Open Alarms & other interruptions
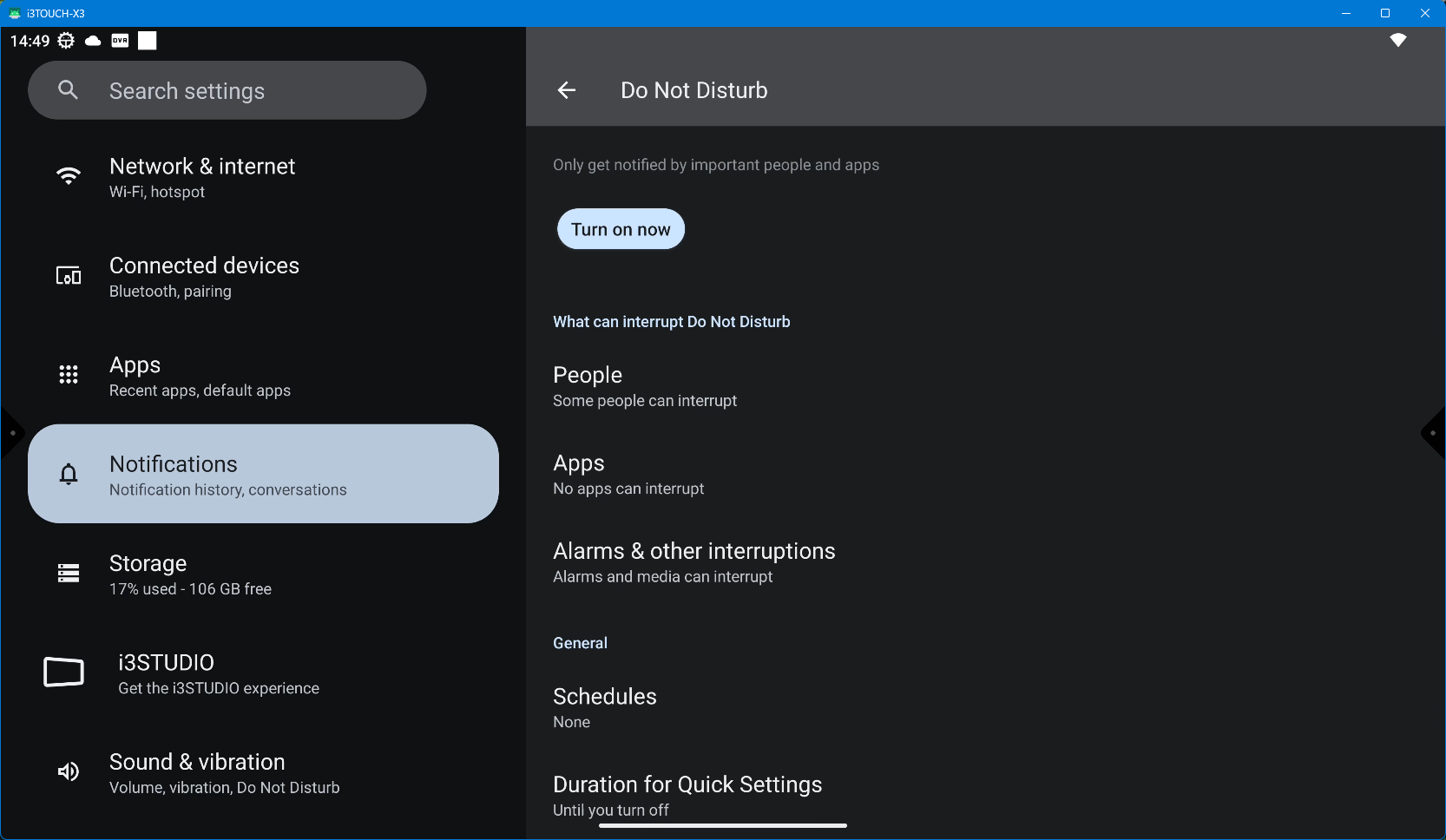This screenshot has width=1446, height=840. click(x=693, y=562)
